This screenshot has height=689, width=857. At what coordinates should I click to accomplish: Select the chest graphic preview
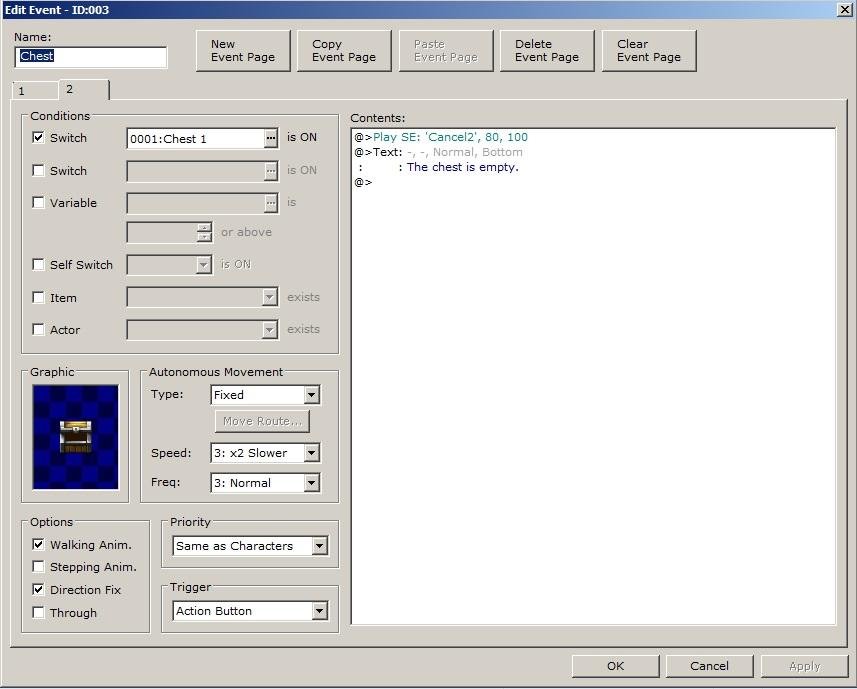[x=75, y=437]
